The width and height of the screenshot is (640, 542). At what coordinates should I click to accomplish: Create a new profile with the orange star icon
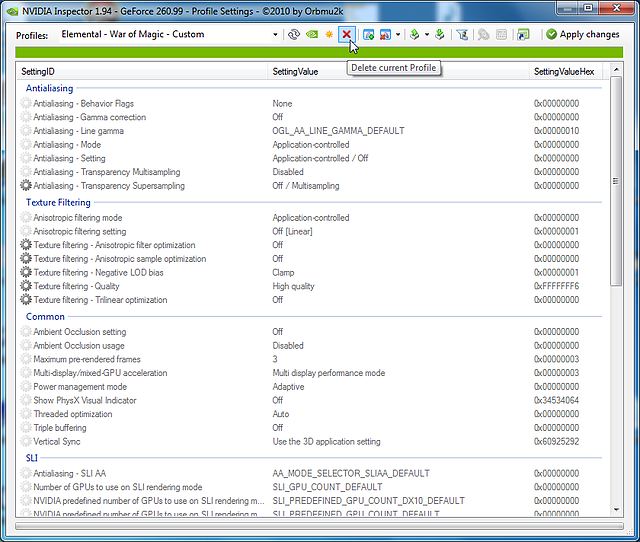(x=329, y=35)
